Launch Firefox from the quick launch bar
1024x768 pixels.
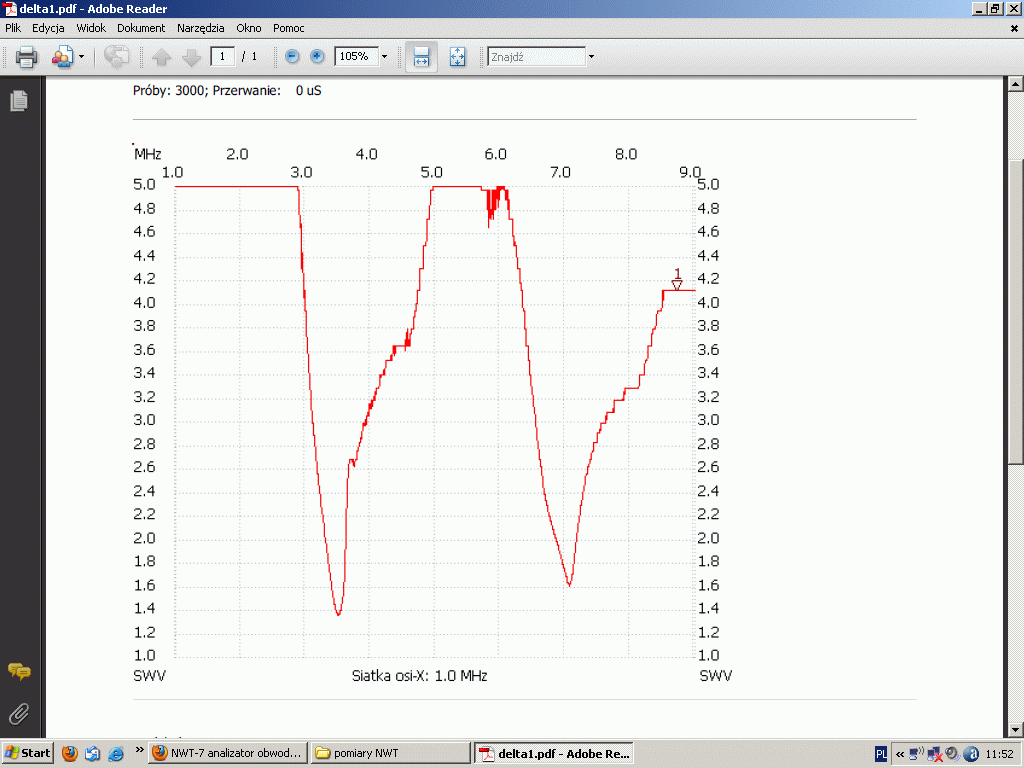69,753
